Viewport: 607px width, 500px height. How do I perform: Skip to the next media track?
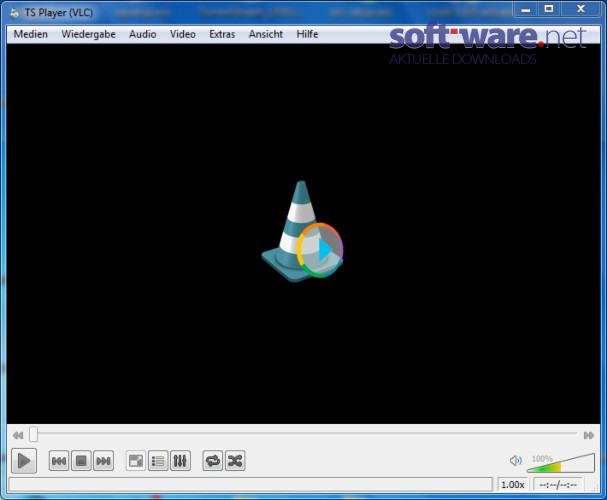click(x=103, y=461)
